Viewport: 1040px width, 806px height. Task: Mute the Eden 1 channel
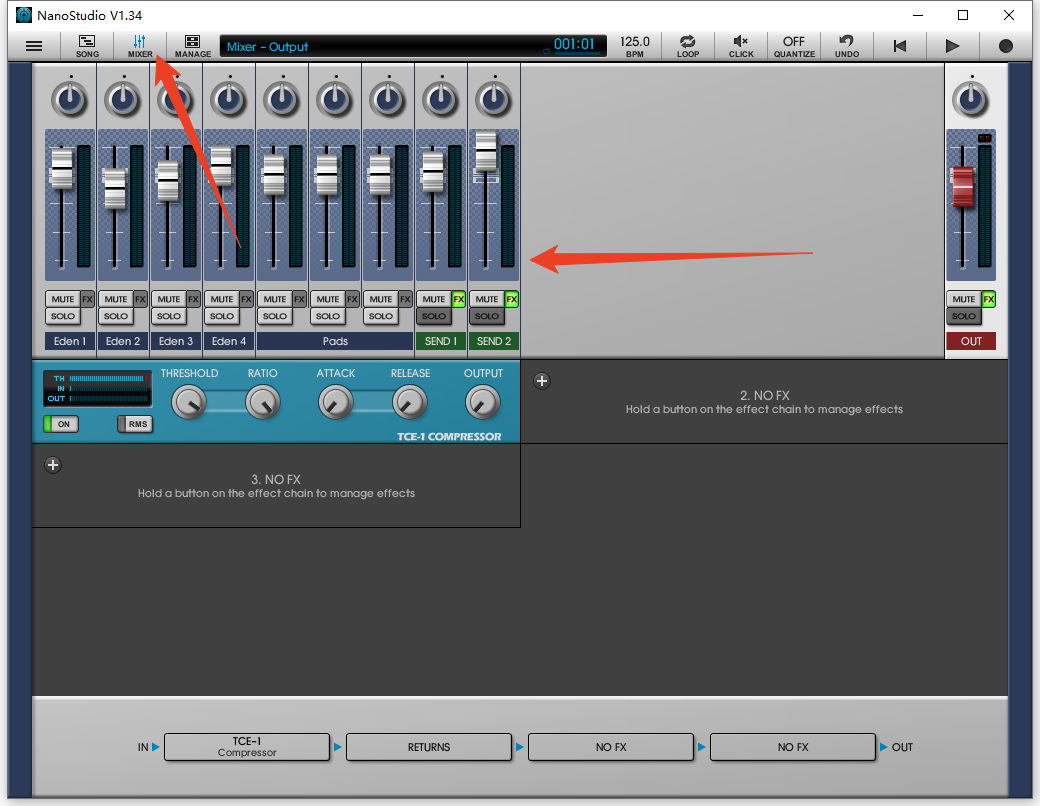pos(62,299)
